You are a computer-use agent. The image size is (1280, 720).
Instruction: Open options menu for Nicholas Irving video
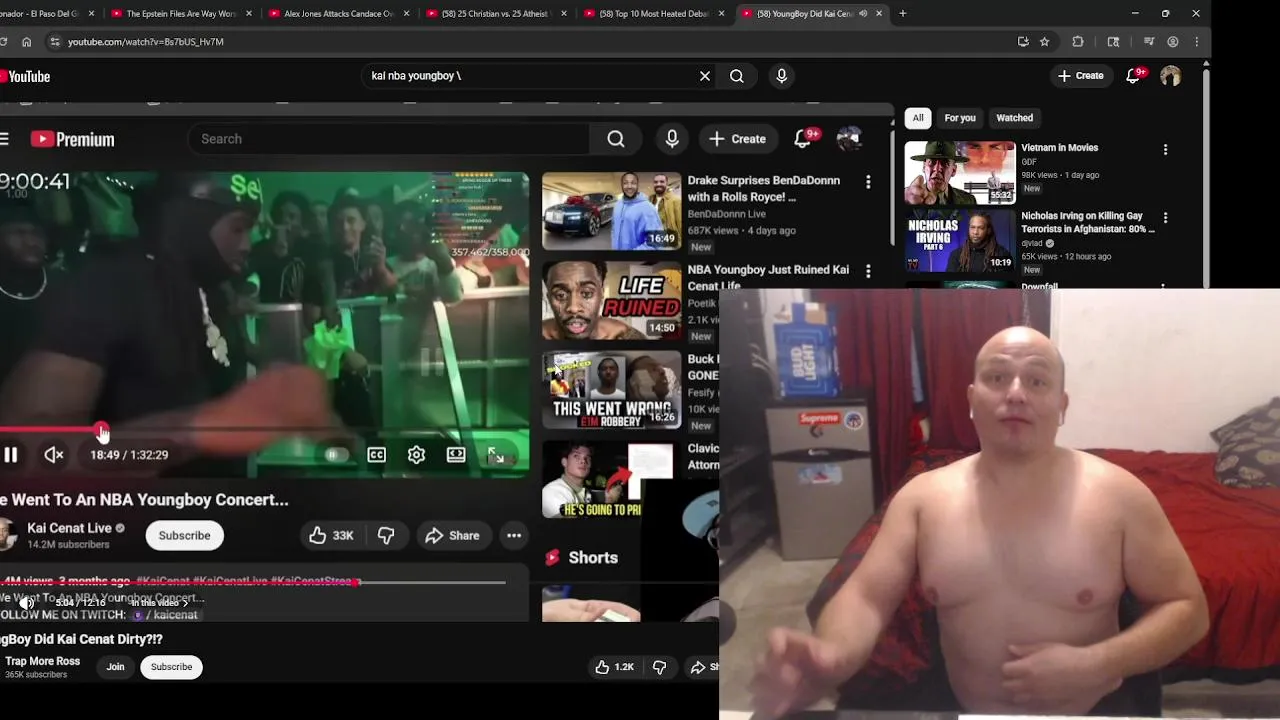(1165, 218)
